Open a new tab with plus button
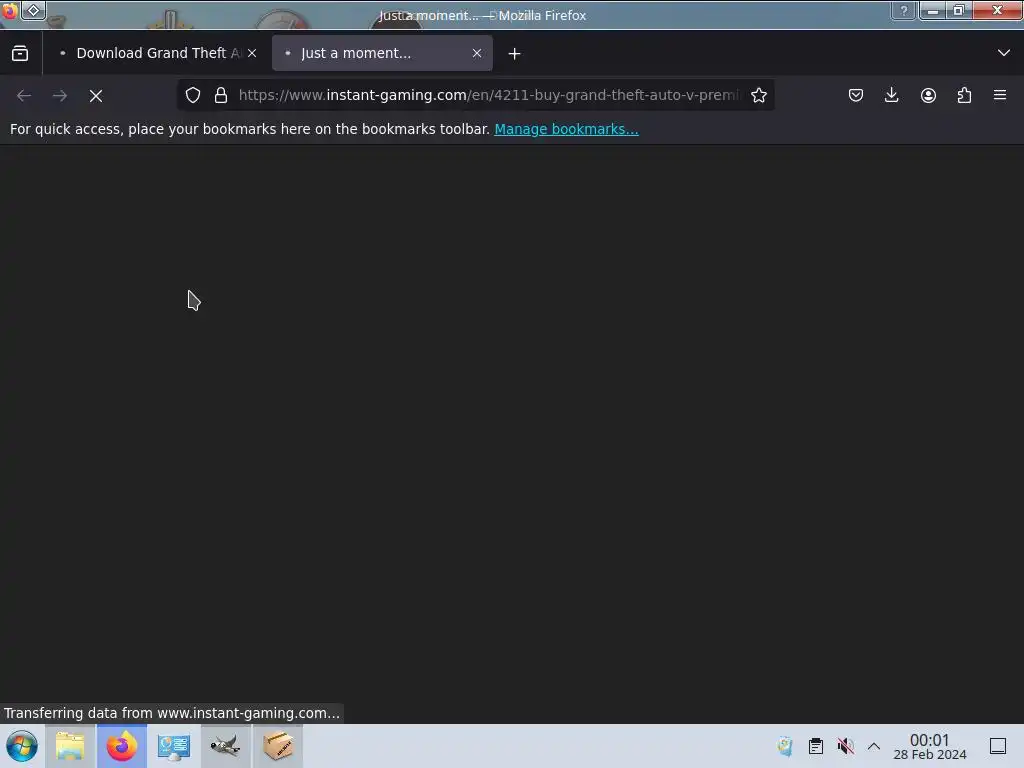The width and height of the screenshot is (1024, 768). click(515, 54)
